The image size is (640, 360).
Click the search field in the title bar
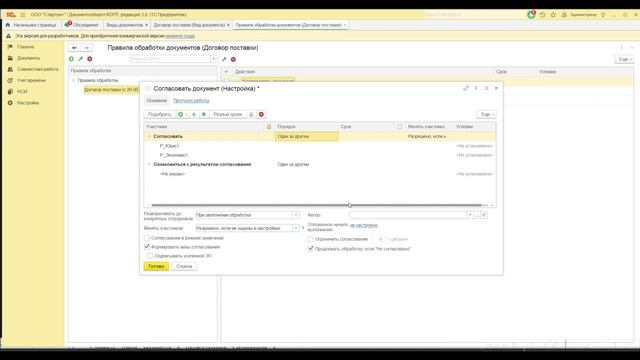point(473,15)
